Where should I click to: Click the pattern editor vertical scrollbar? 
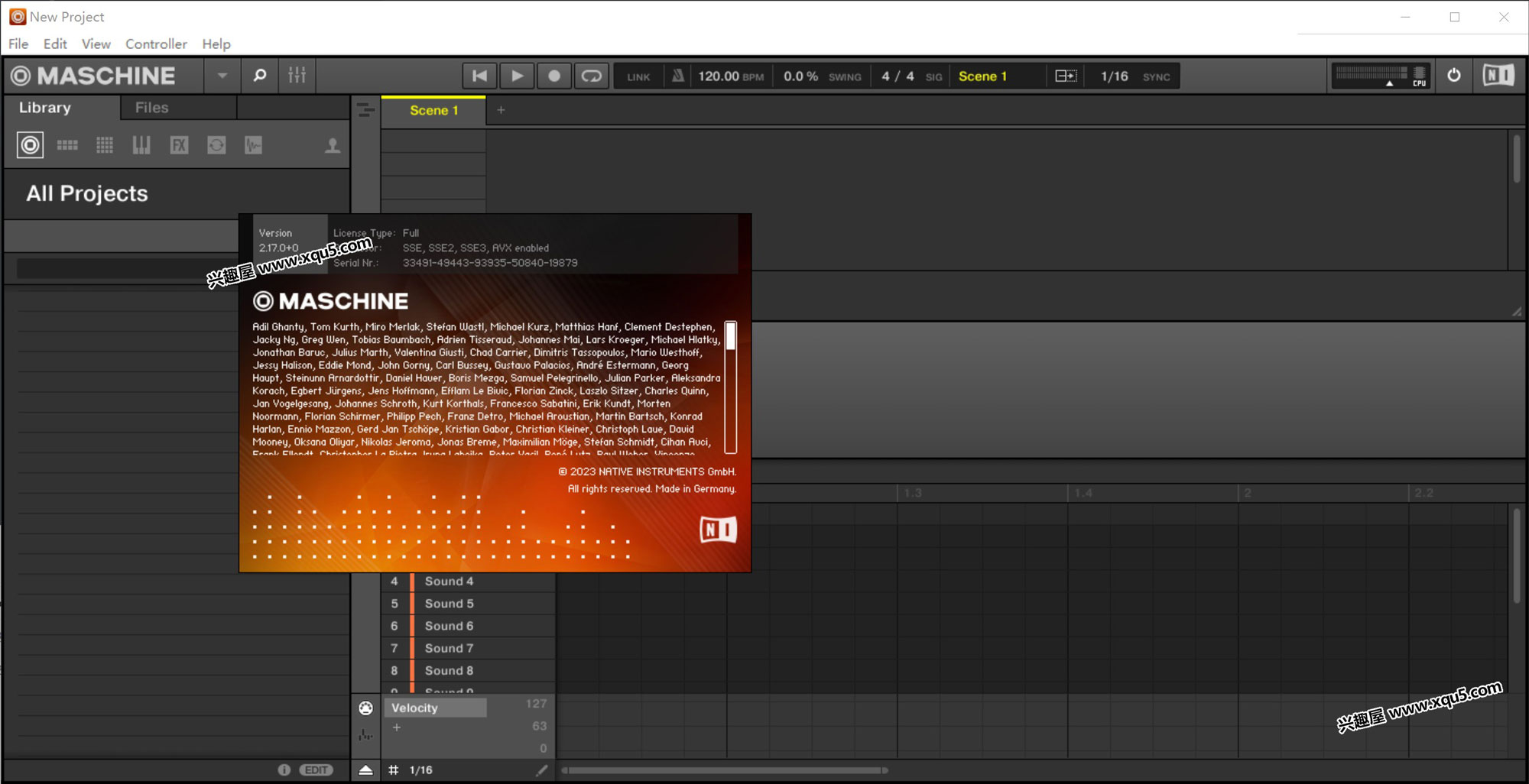(x=1517, y=556)
